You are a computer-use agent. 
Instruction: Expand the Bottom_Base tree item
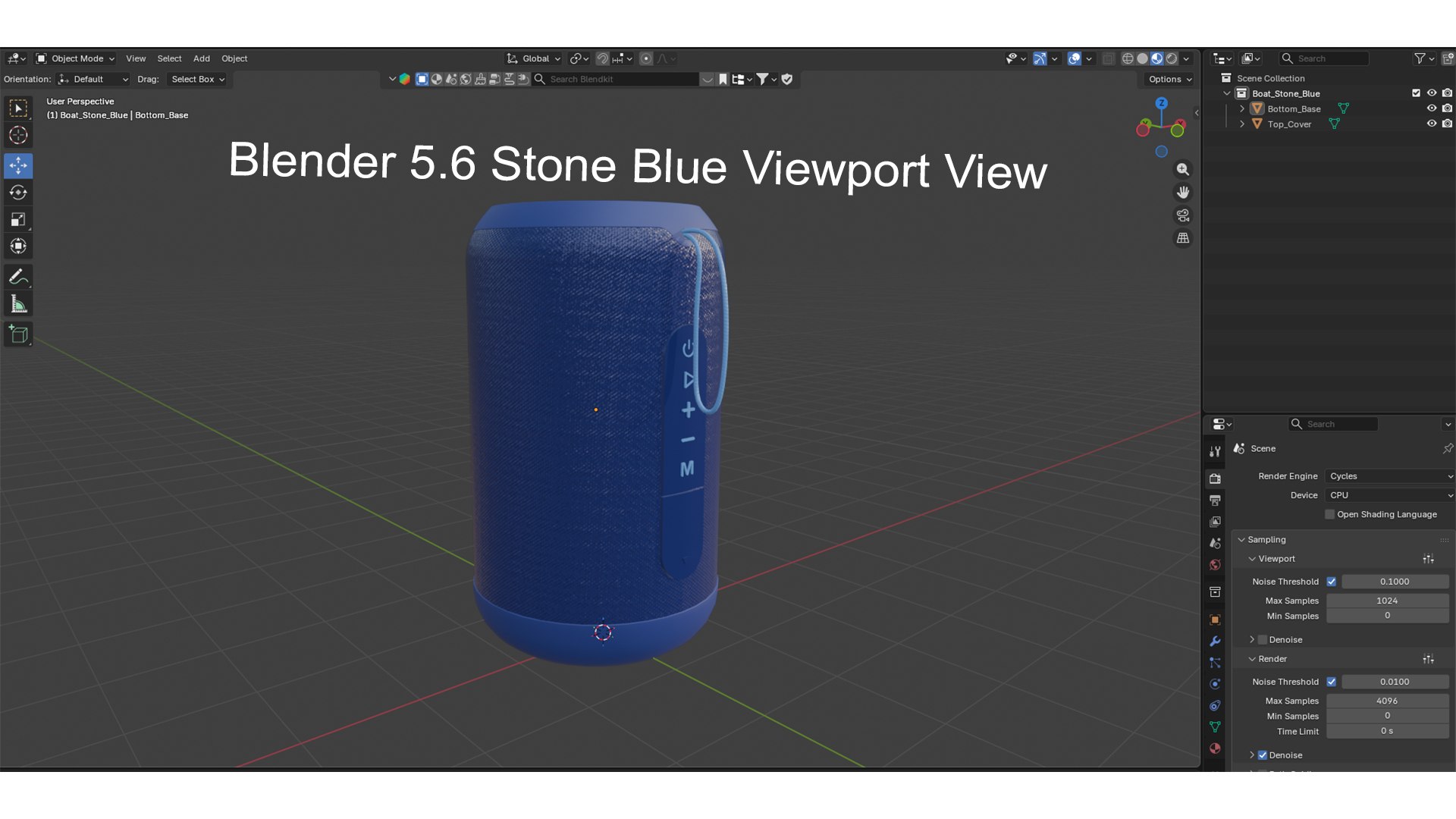click(x=1242, y=108)
